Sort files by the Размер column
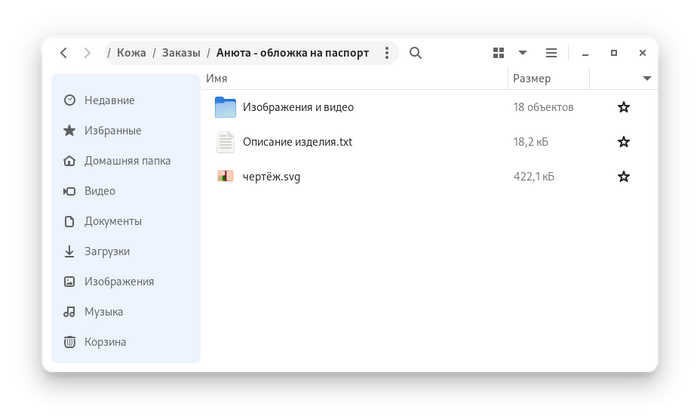700x419 pixels. [x=532, y=78]
